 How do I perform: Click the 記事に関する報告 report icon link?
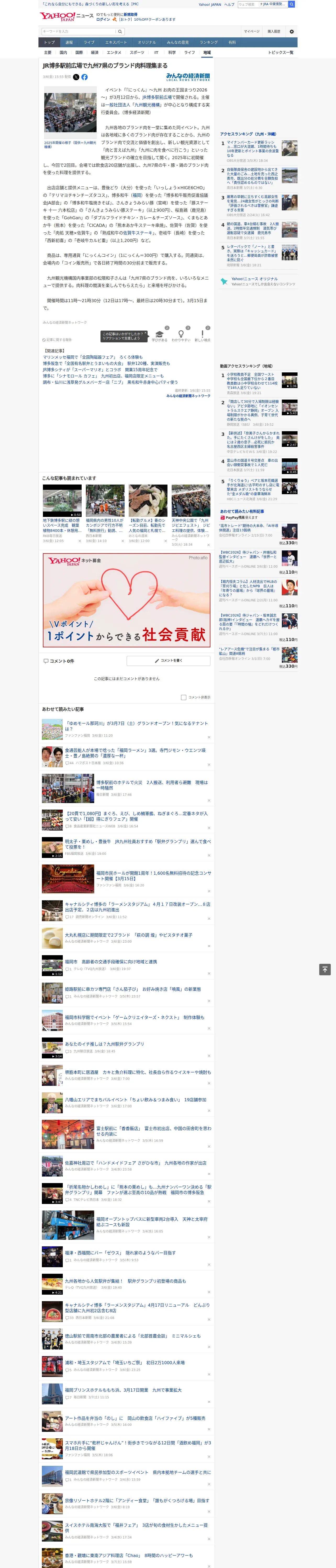point(57,340)
